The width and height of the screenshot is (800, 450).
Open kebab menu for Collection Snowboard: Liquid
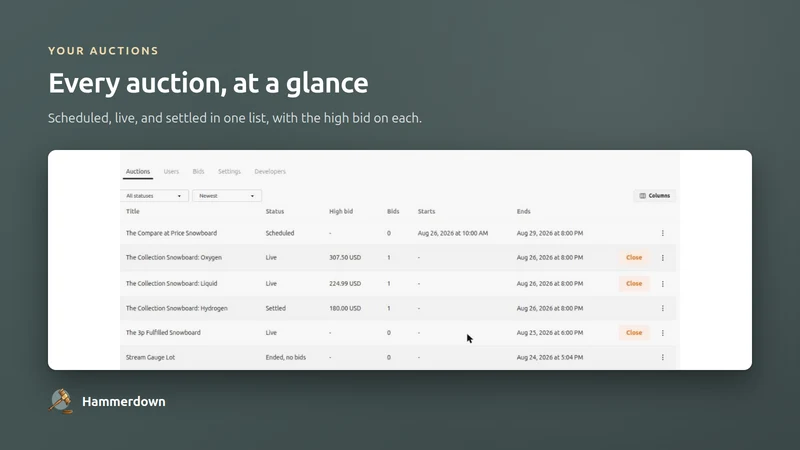point(663,284)
